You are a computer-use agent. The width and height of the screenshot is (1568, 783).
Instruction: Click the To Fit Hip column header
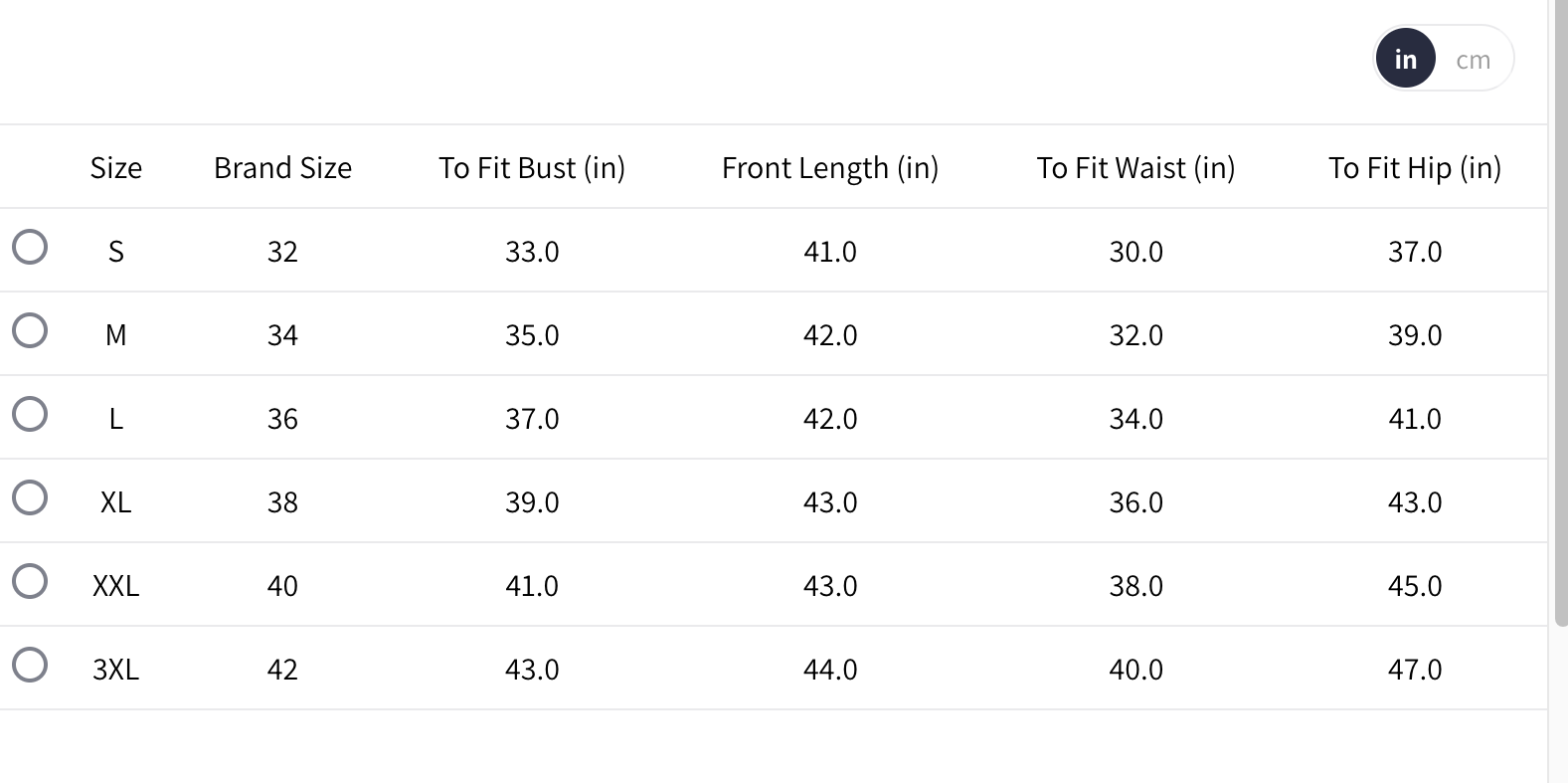tap(1414, 168)
